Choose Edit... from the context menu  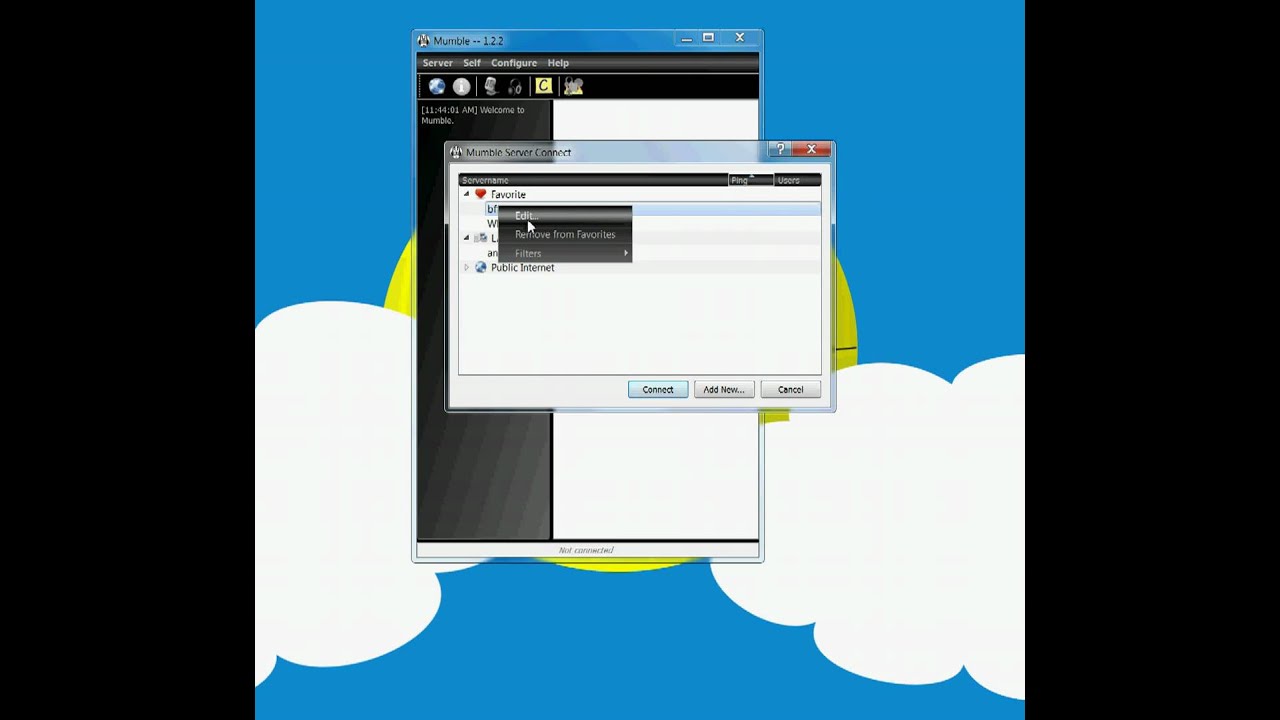click(565, 216)
